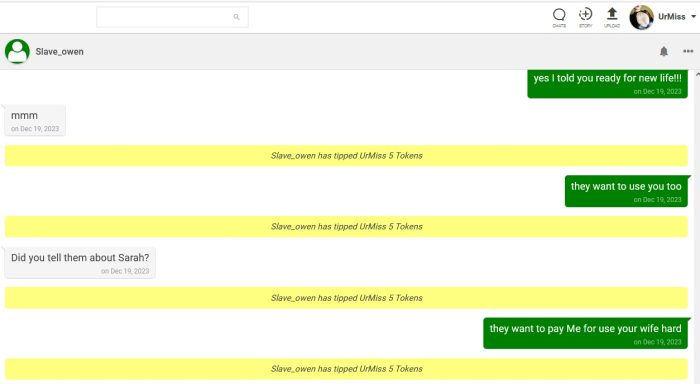This screenshot has width=700, height=384.
Task: Open the Chats icon in header
Action: (x=559, y=18)
